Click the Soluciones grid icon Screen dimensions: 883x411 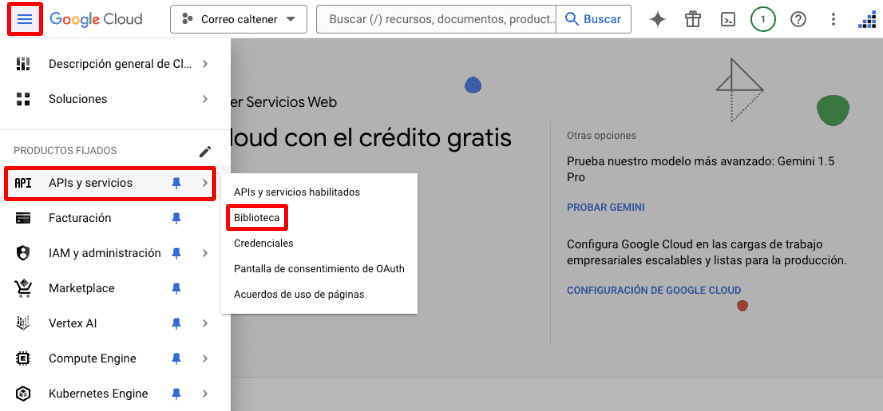[x=23, y=99]
